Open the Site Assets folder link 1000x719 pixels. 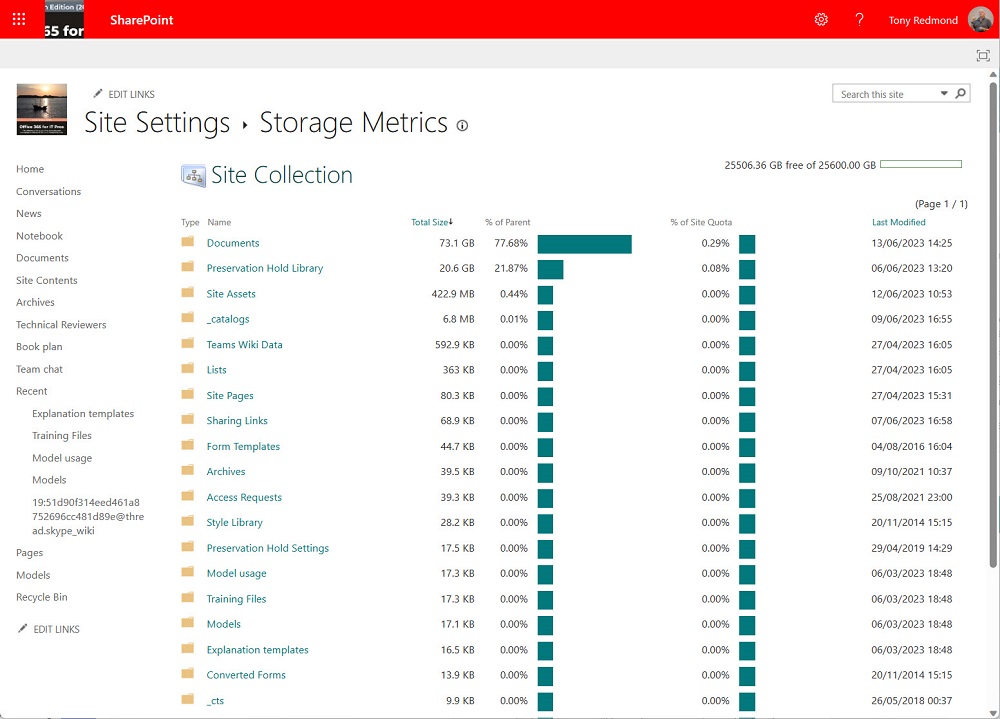pos(231,294)
